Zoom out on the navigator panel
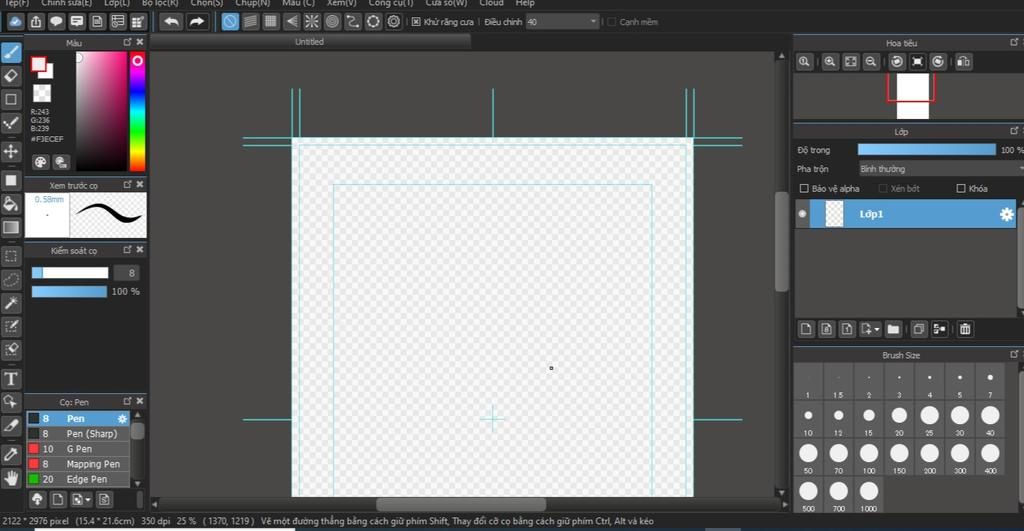 871,61
